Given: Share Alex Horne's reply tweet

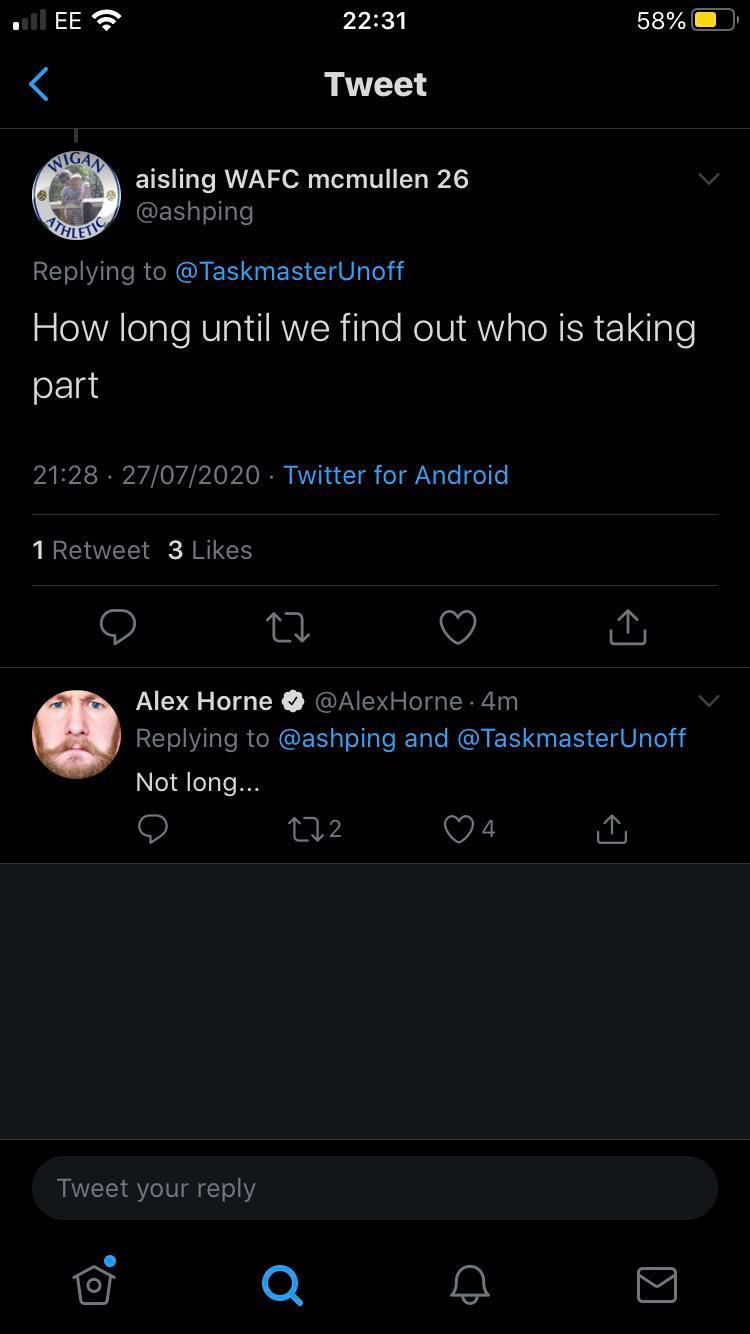Looking at the screenshot, I should pos(611,829).
